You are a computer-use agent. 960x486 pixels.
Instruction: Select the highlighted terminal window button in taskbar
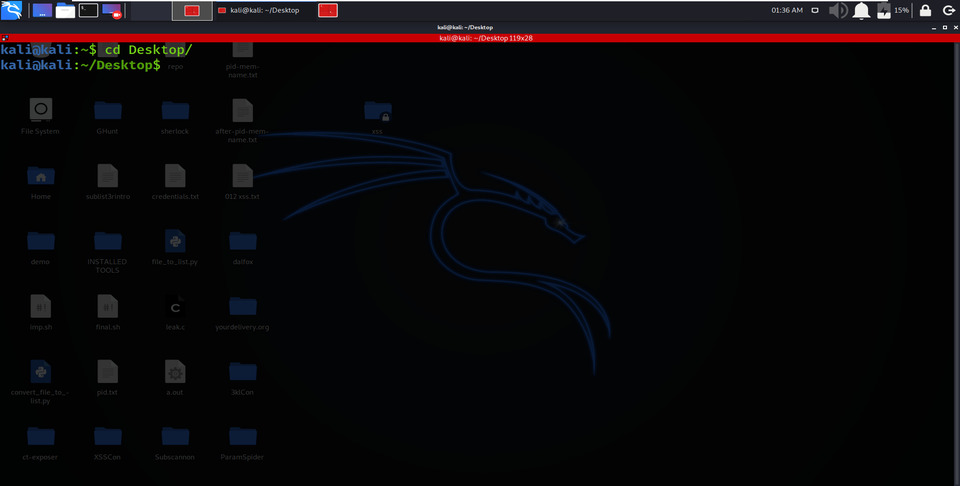192,10
